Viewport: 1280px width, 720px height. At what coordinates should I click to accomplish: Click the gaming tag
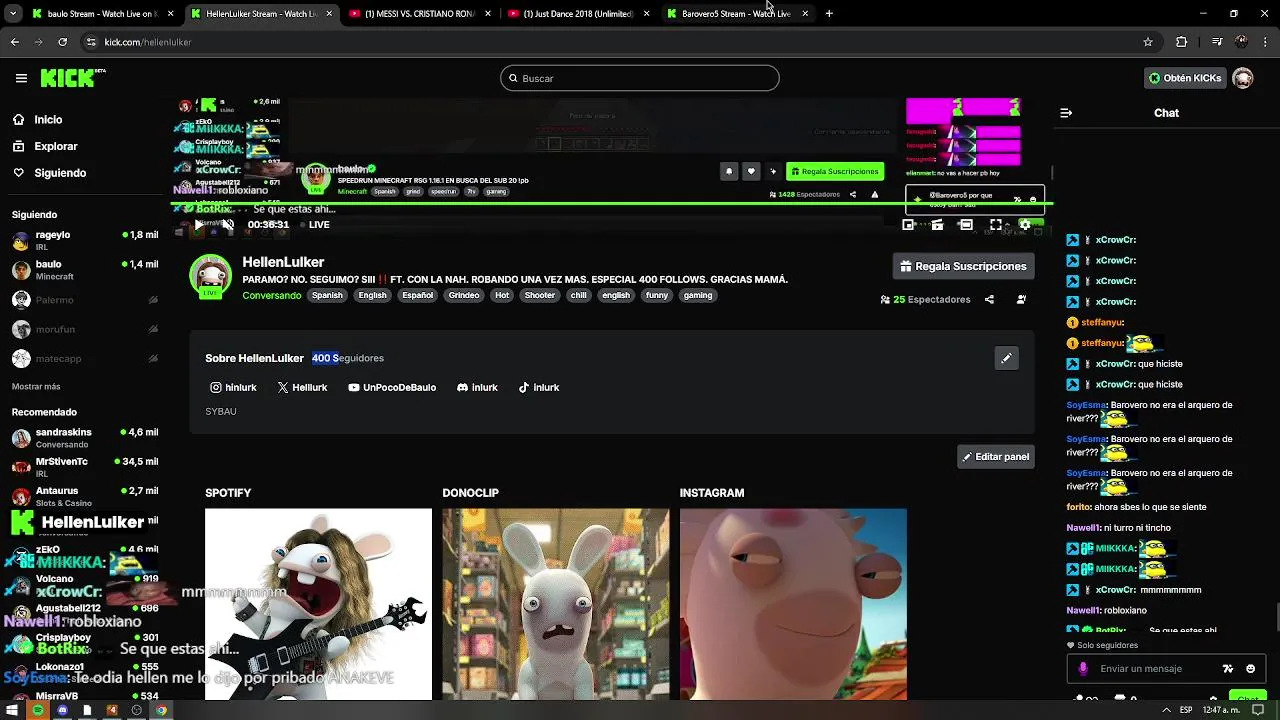pyautogui.click(x=698, y=295)
